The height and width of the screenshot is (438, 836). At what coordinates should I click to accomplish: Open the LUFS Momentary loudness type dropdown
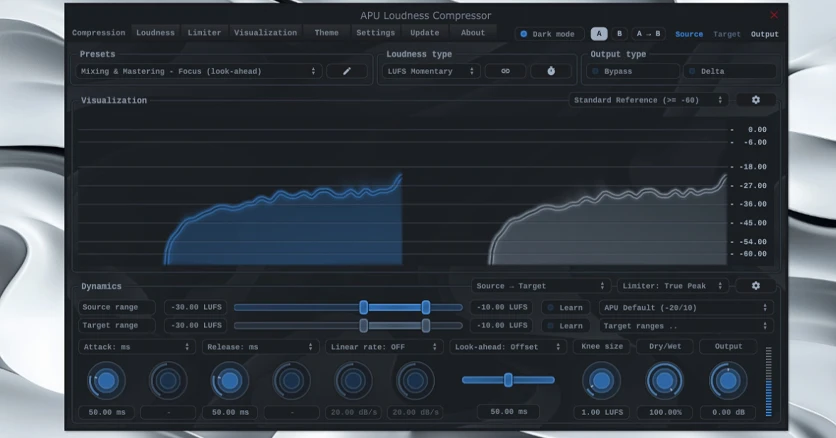(431, 71)
